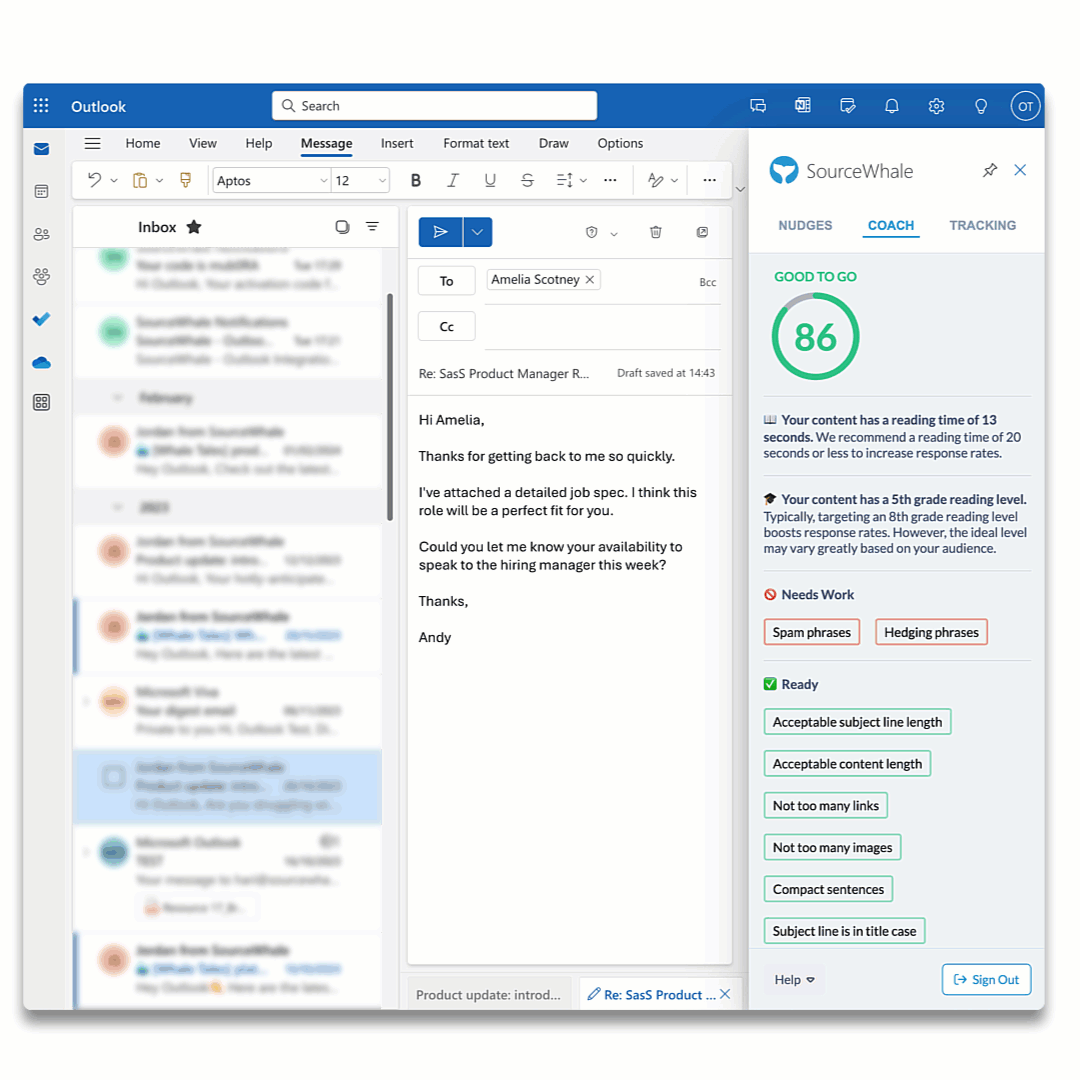This screenshot has width=1080, height=1080.
Task: Click the Compact sentences tag
Action: pyautogui.click(x=828, y=889)
